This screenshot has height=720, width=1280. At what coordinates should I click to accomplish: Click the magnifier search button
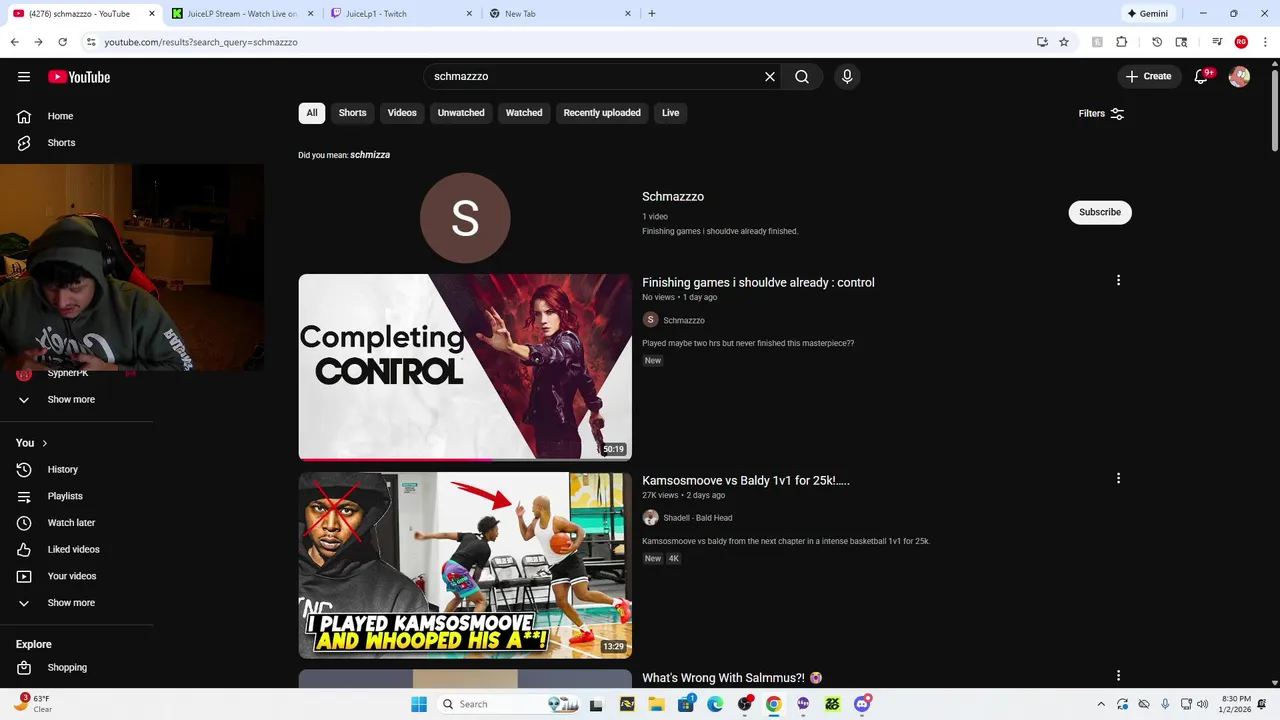point(802,77)
